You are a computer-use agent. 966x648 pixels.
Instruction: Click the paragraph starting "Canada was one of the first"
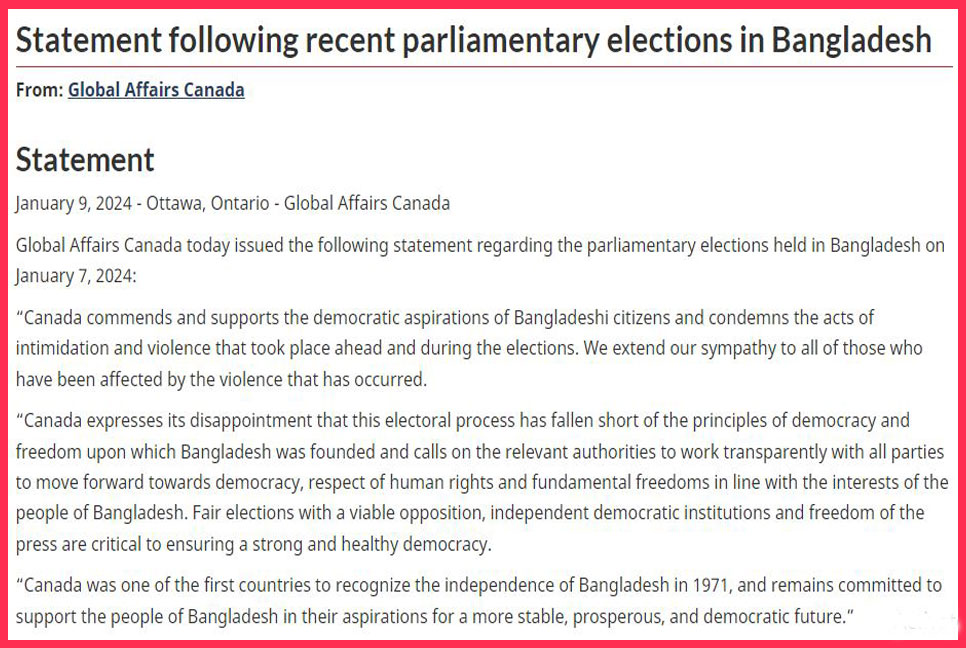click(x=479, y=601)
